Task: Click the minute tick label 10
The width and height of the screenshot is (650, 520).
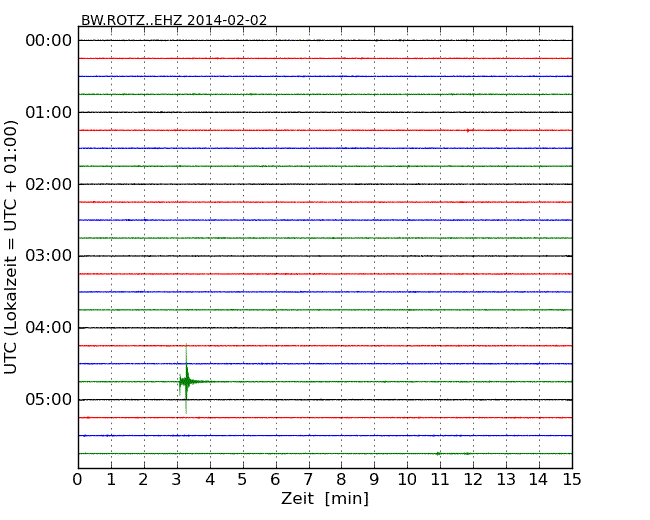Action: (x=407, y=480)
